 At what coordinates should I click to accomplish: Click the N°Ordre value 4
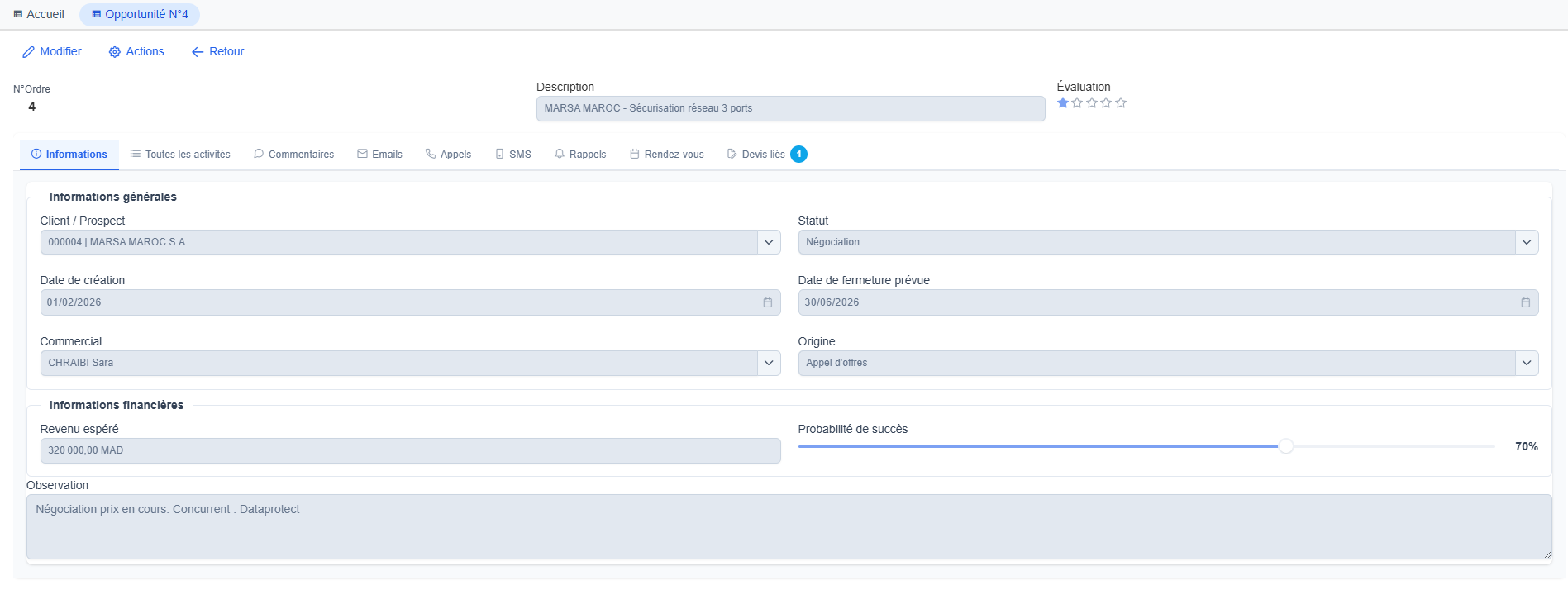pyautogui.click(x=31, y=107)
